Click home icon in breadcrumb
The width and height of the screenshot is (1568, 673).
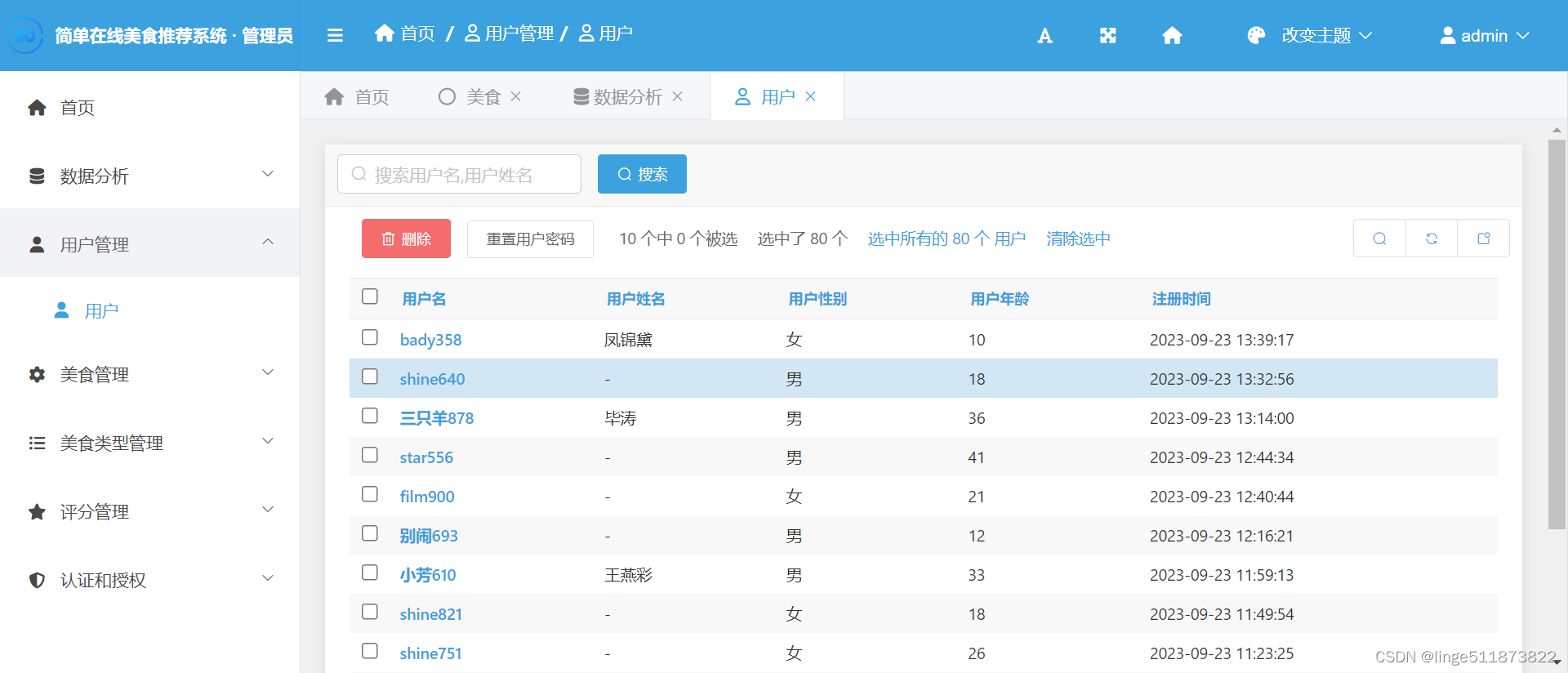coord(384,33)
